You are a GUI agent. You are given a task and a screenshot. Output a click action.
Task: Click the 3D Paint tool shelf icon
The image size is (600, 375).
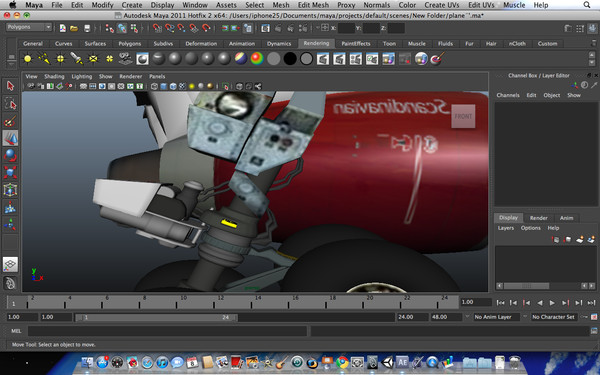pyautogui.click(x=437, y=59)
